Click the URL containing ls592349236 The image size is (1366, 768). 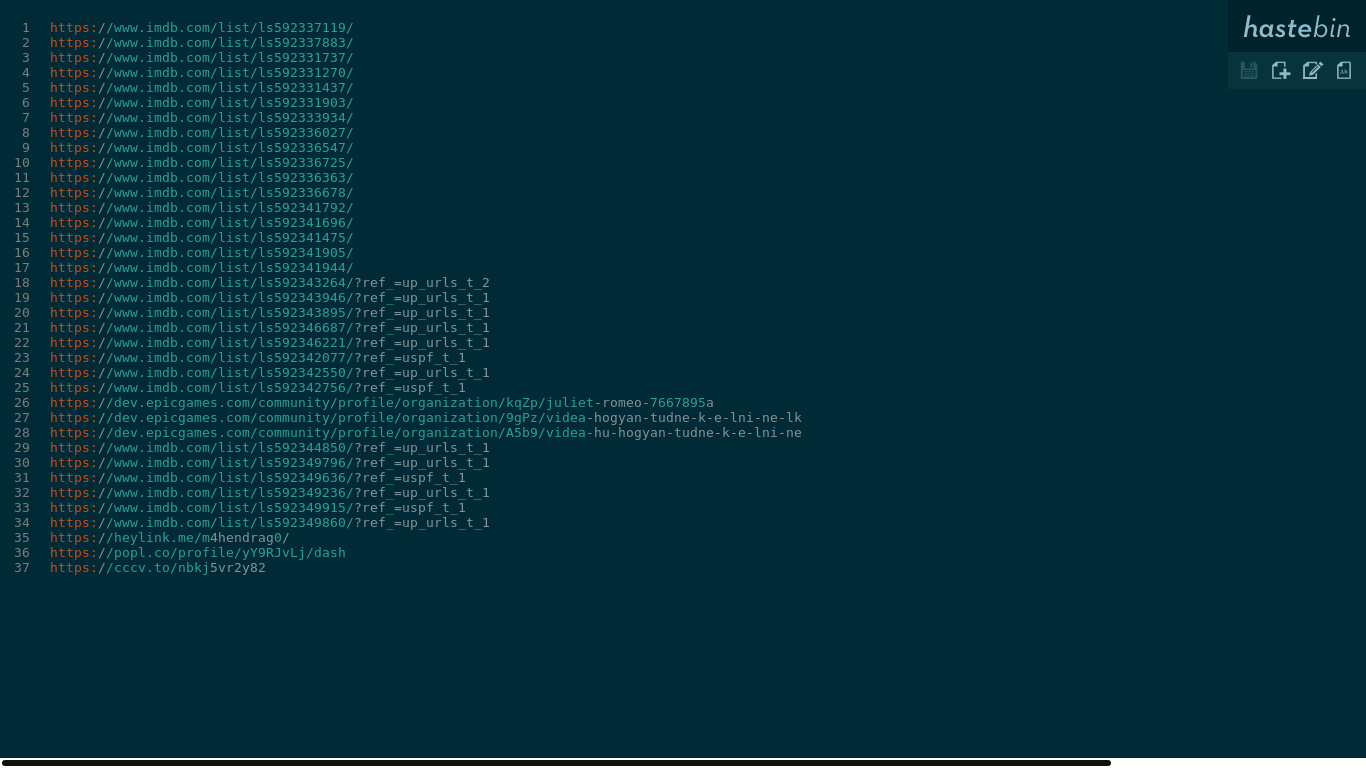coord(270,493)
